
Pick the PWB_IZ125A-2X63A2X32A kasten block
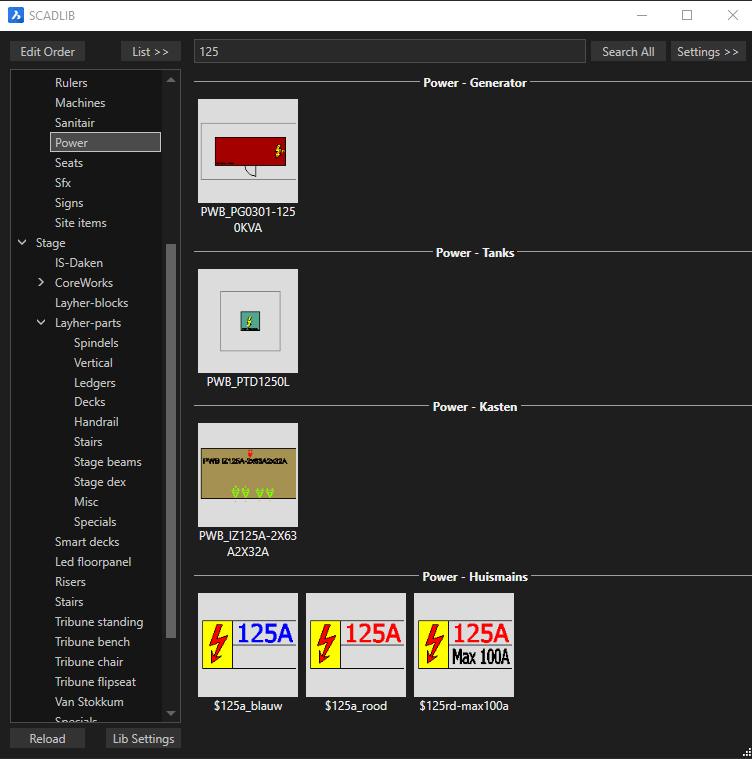click(x=247, y=474)
